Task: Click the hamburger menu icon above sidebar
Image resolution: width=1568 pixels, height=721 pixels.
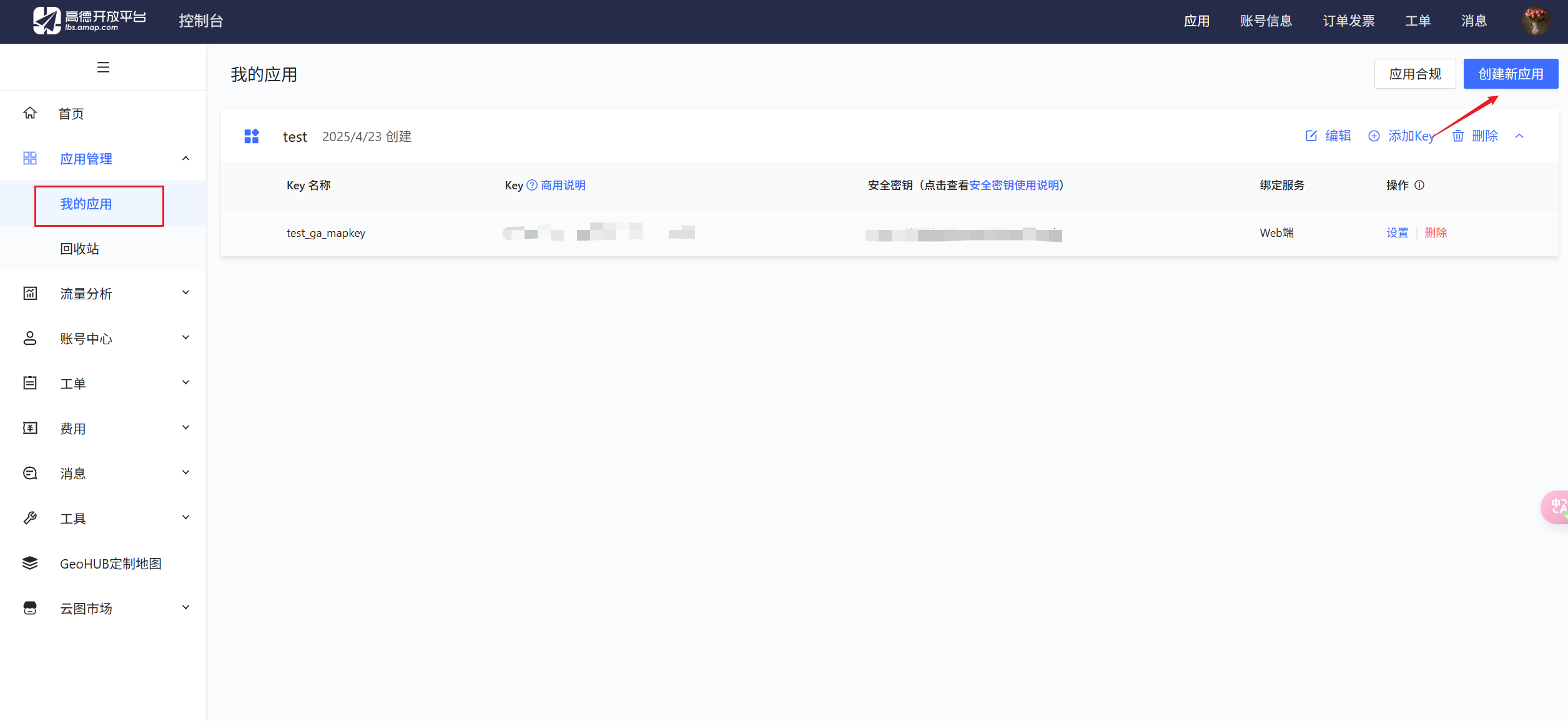Action: click(103, 66)
